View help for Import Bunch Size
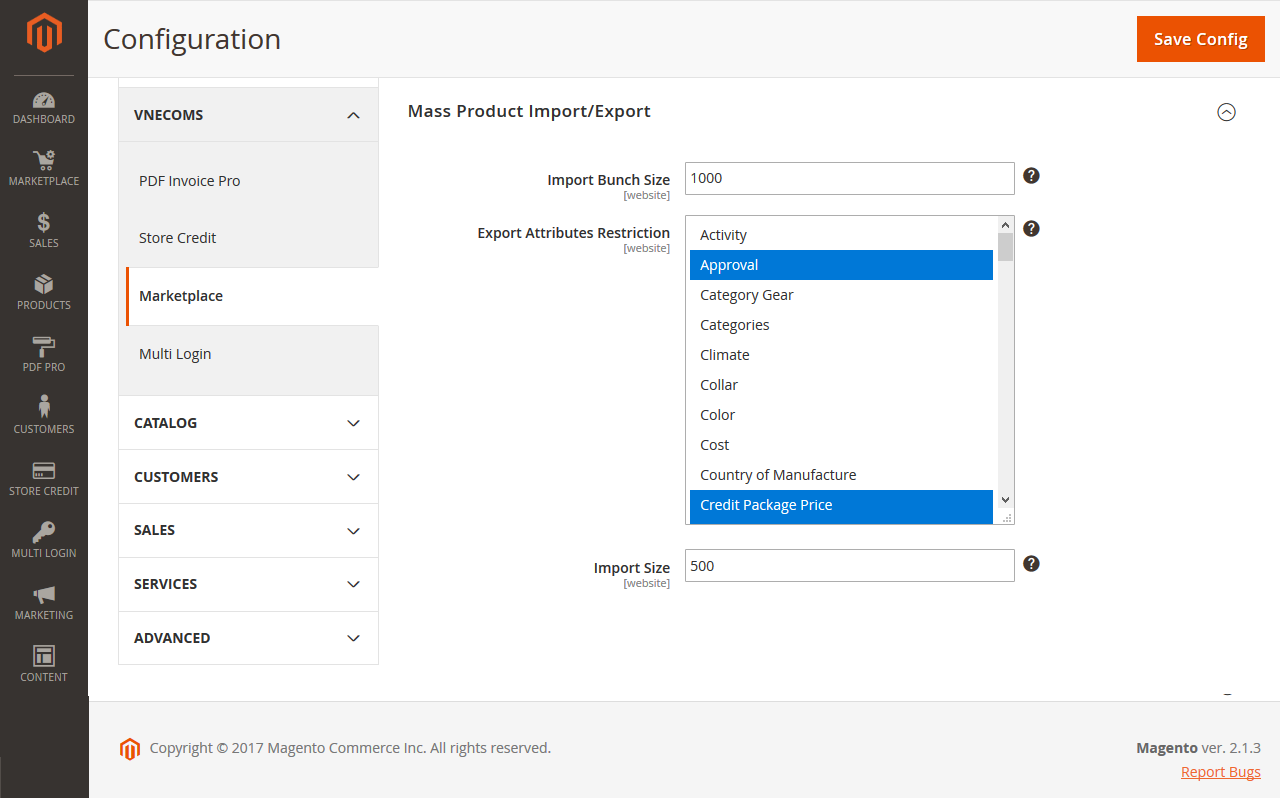Screen dimensions: 1280x798 click(1030, 175)
